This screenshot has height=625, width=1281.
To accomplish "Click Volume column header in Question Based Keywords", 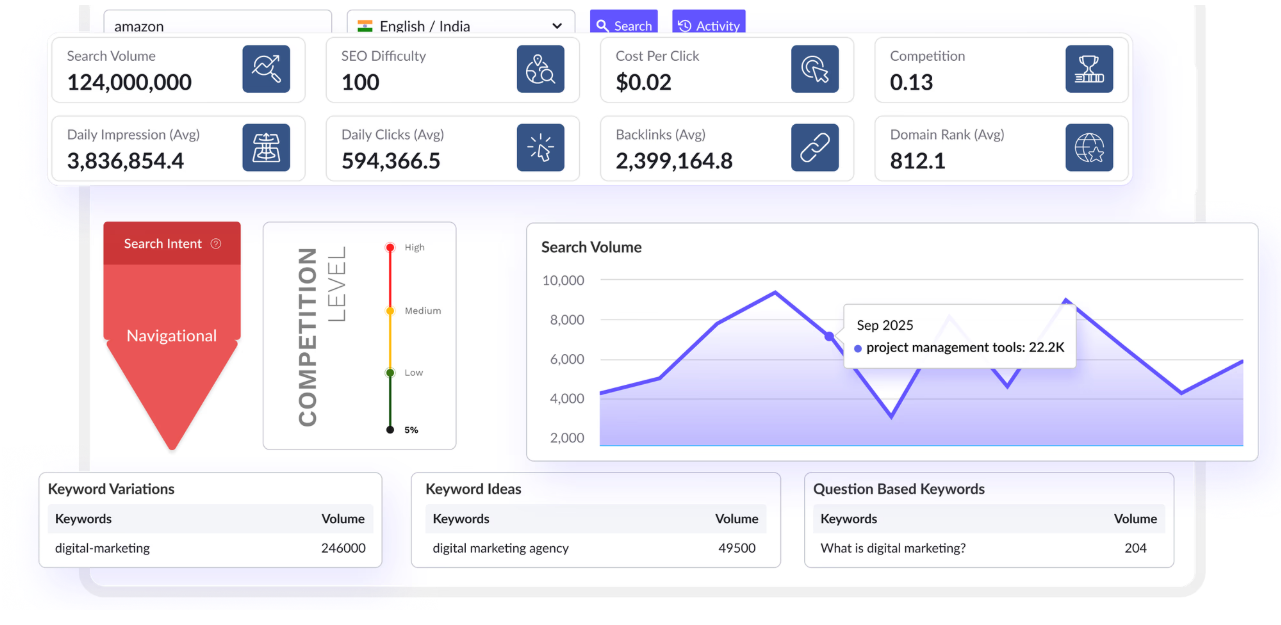I will [x=1135, y=519].
